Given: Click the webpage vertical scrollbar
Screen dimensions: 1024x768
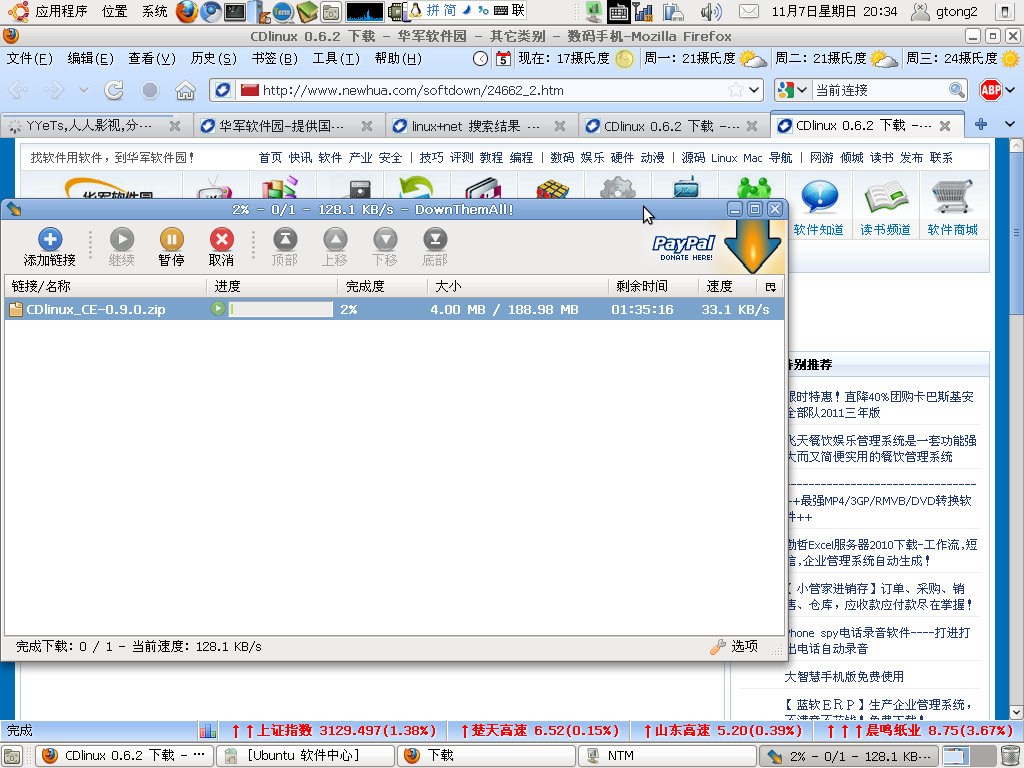Looking at the screenshot, I should pyautogui.click(x=1016, y=430).
